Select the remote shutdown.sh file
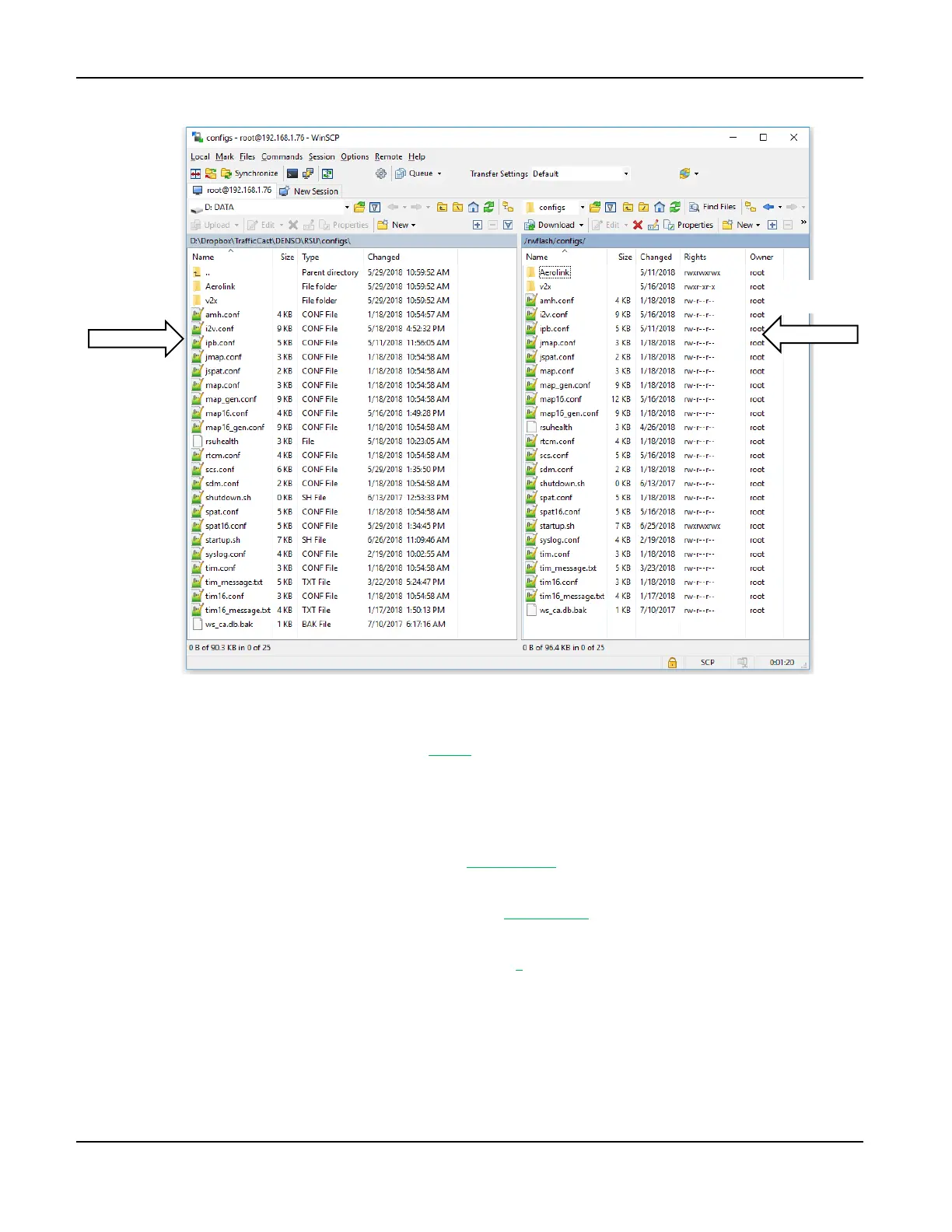This screenshot has height=1232, width=952. 562,483
